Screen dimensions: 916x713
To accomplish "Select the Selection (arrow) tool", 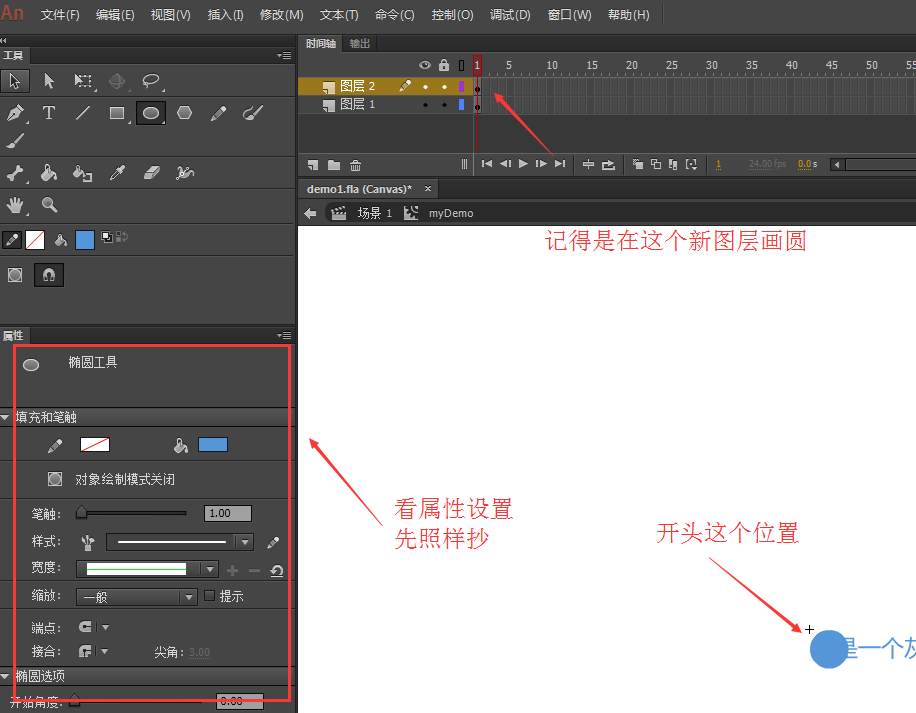I will [15, 81].
